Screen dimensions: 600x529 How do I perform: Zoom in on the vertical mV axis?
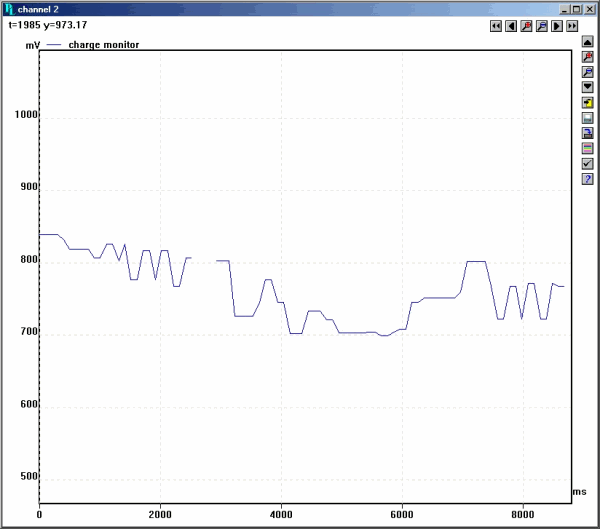tap(588, 57)
